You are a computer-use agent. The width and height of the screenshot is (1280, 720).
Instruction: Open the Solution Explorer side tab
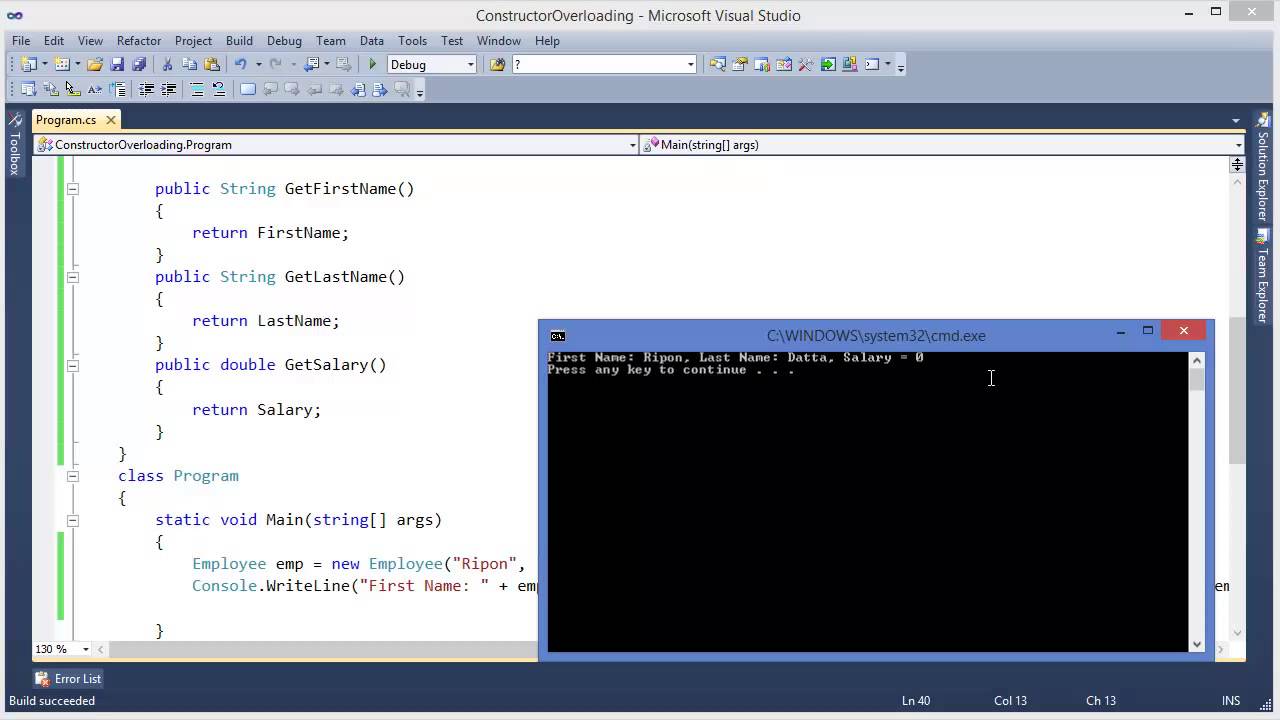(1263, 167)
